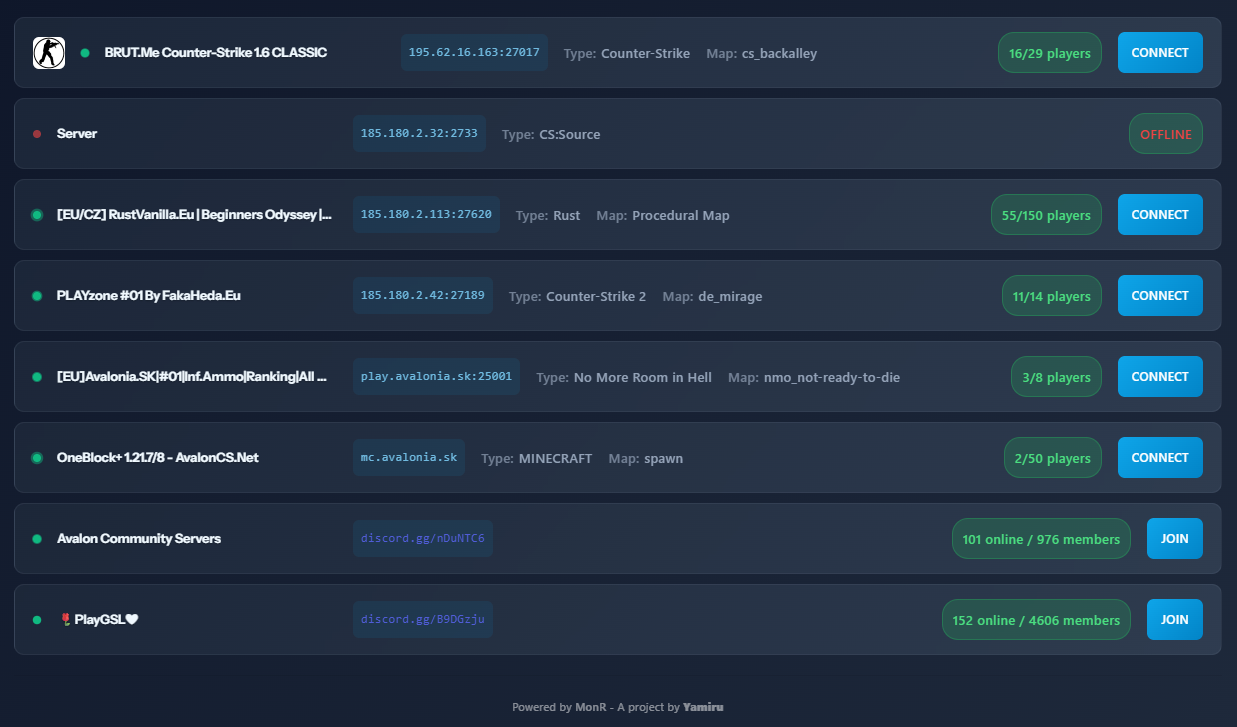
Task: Connect to OneBlock+ Minecraft server
Action: tap(1160, 458)
